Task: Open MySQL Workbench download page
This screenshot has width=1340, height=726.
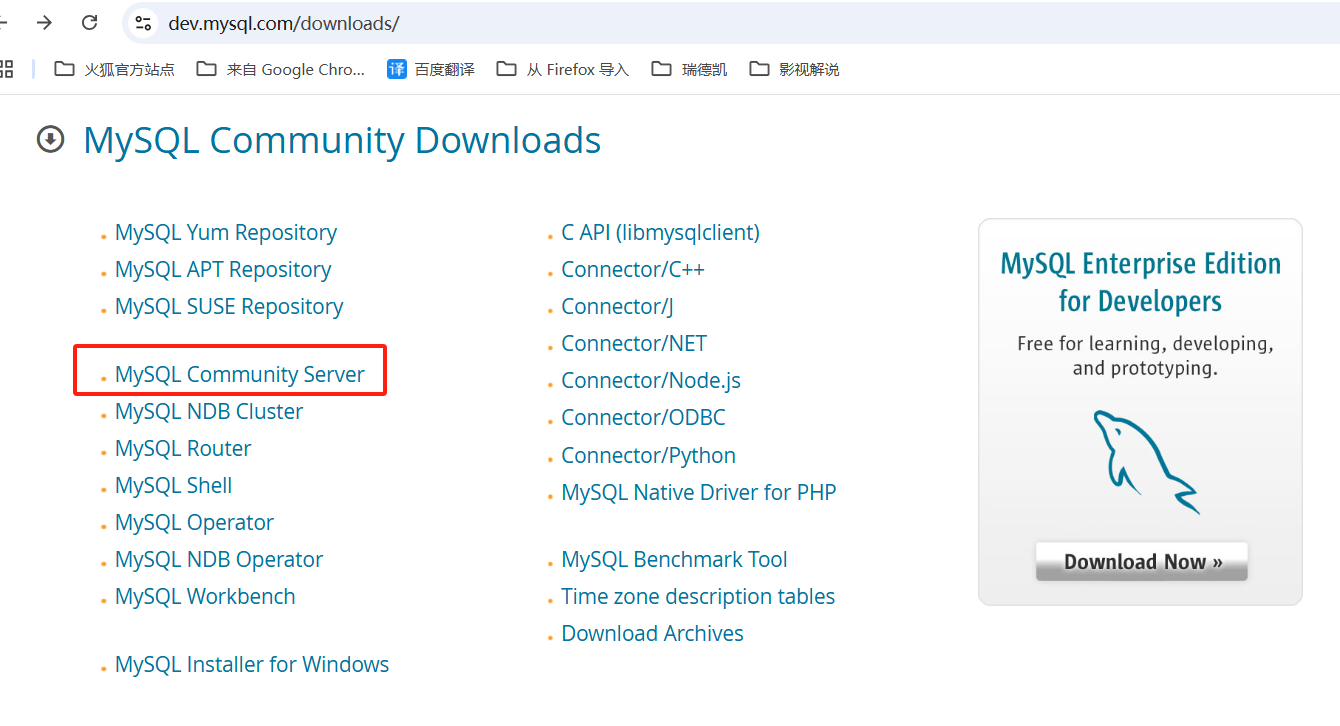Action: tap(205, 595)
